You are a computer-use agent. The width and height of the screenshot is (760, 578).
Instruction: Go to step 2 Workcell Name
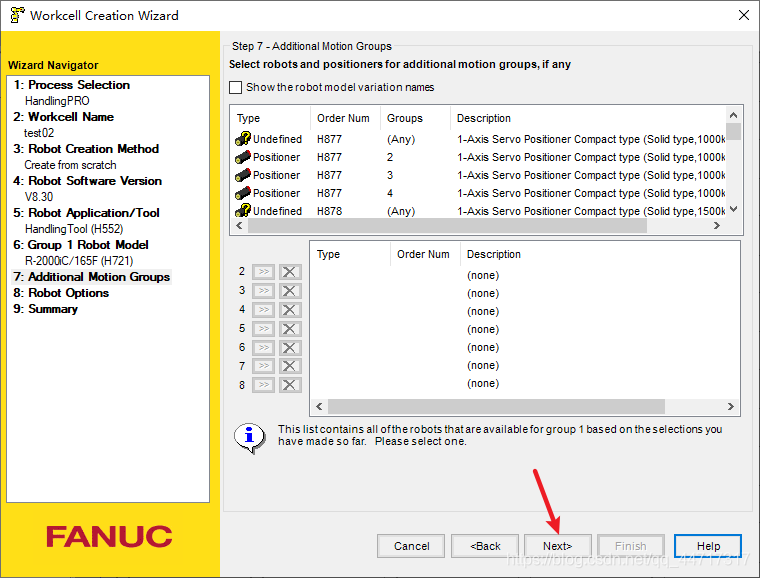coord(63,117)
